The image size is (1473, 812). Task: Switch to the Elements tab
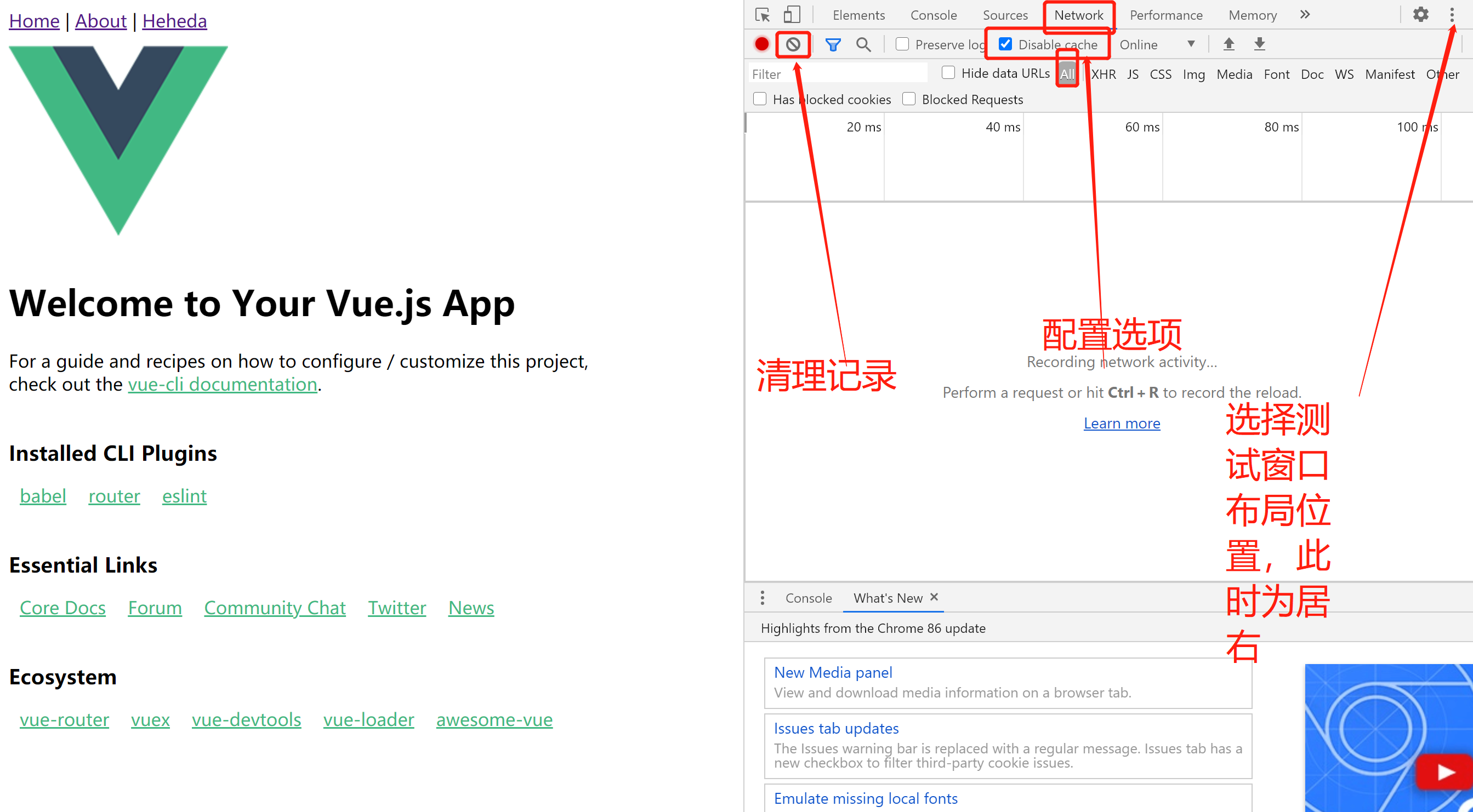[858, 15]
